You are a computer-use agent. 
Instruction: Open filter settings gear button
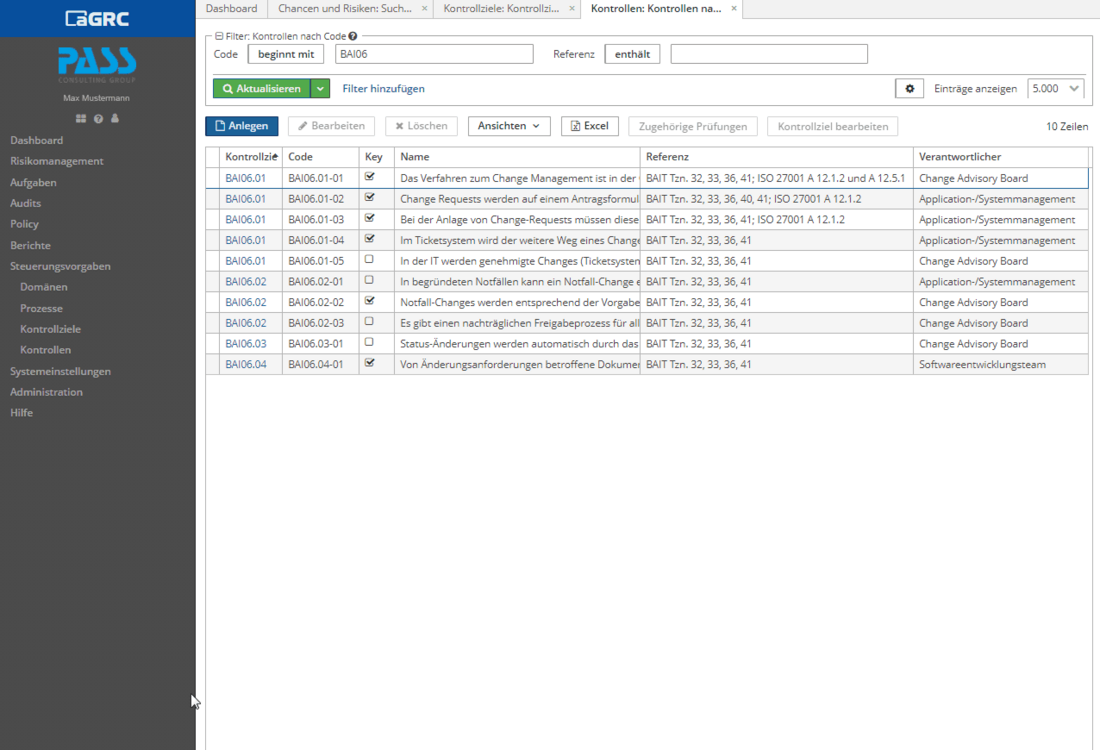(x=909, y=89)
